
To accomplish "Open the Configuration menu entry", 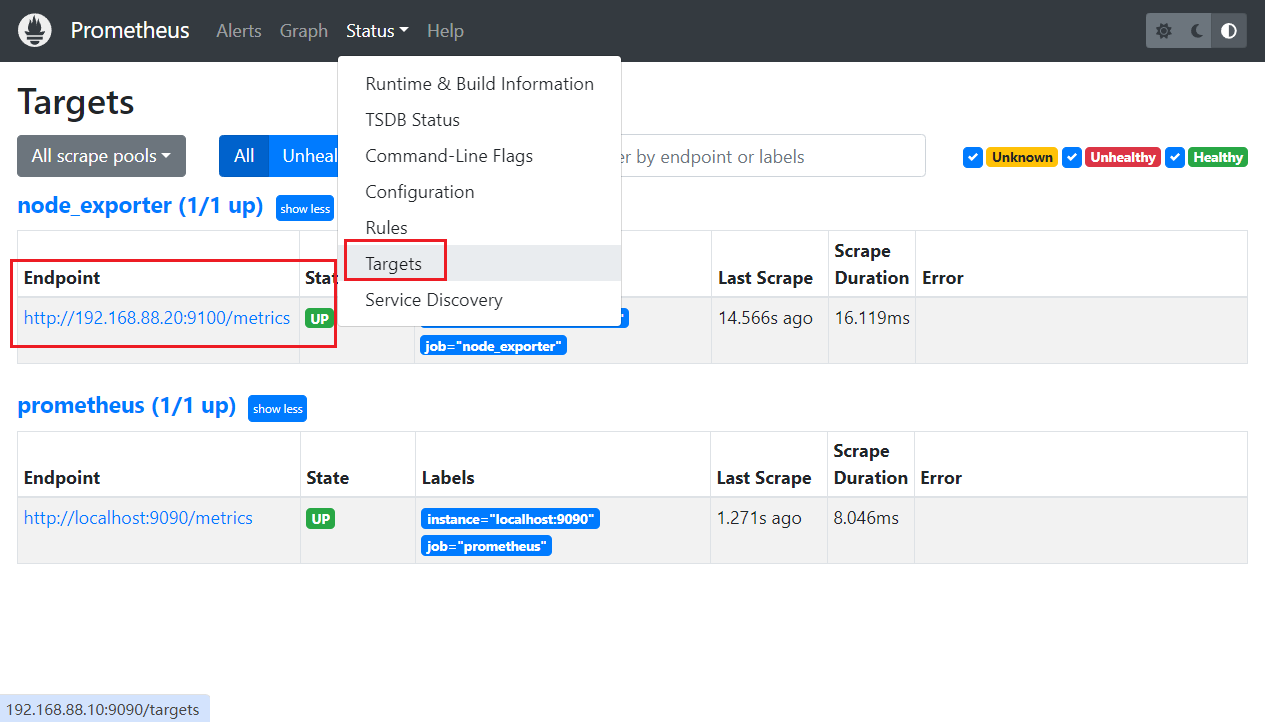I will pos(479,192).
